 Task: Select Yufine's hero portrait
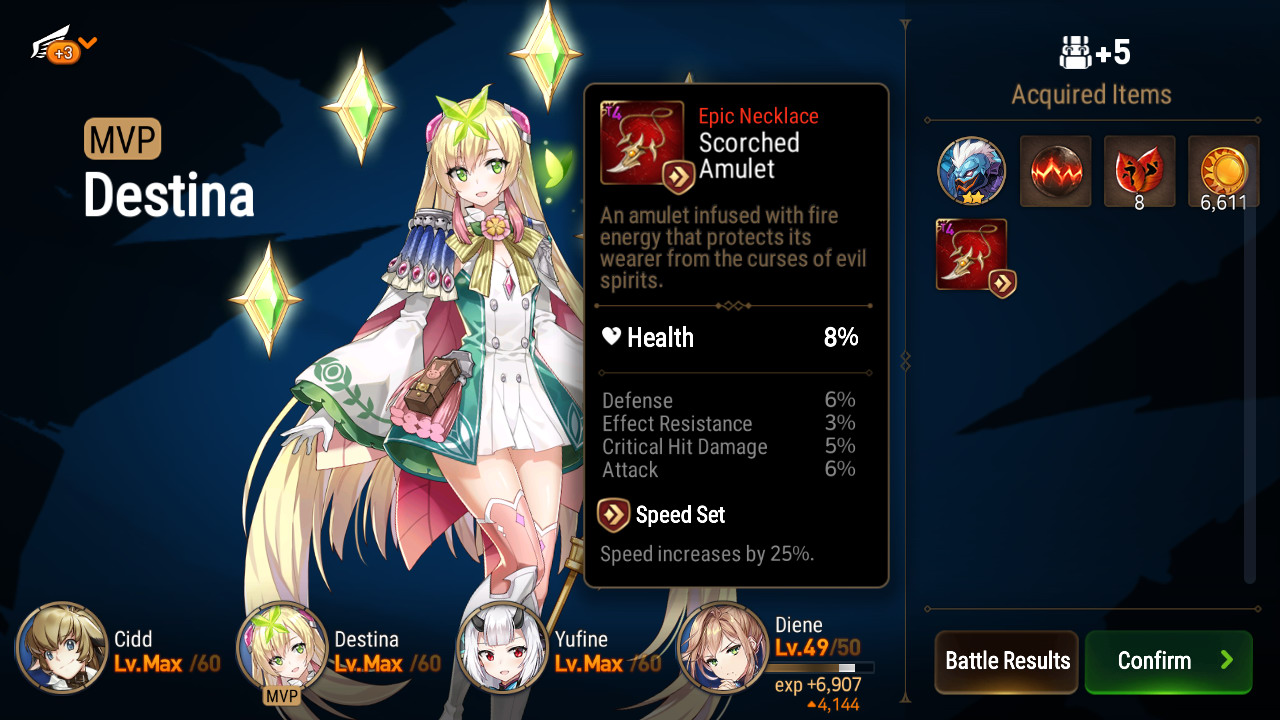[502, 648]
